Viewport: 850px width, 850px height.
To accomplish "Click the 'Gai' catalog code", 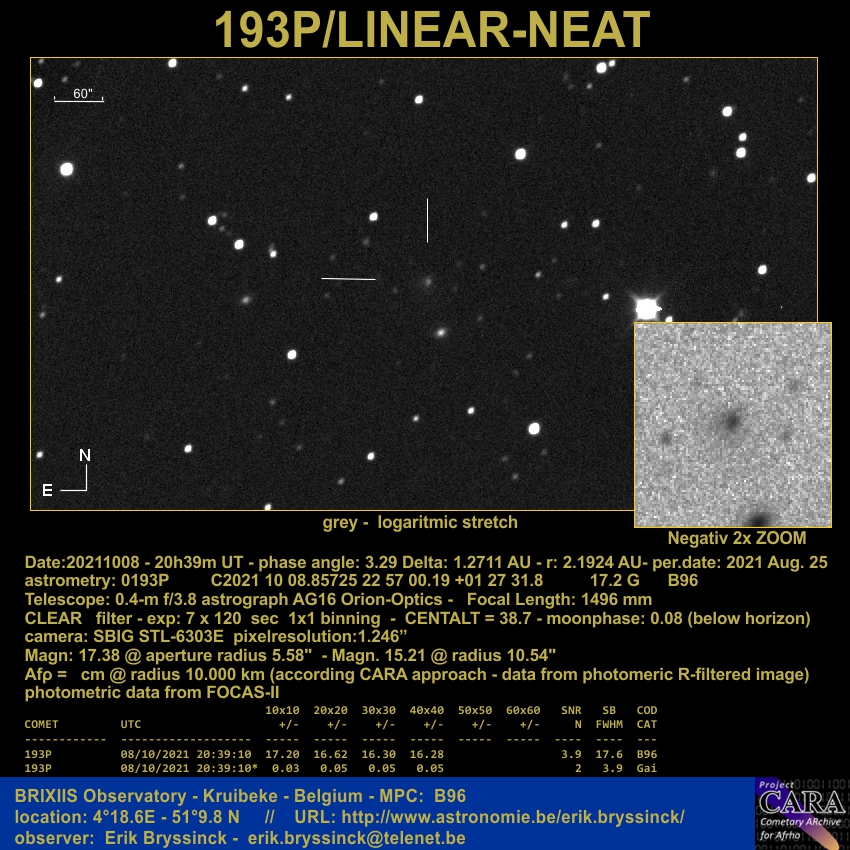I will pyautogui.click(x=647, y=768).
